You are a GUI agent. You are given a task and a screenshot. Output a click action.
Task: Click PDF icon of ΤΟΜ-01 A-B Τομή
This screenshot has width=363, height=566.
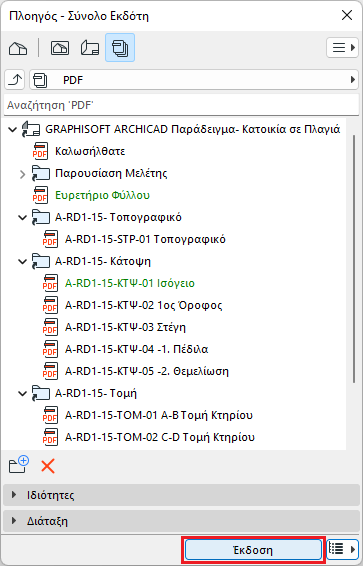50,415
